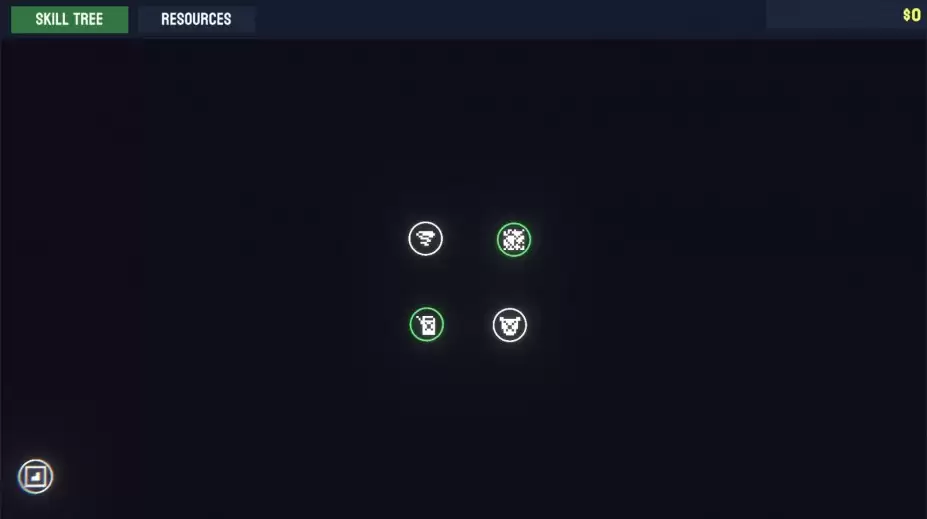The height and width of the screenshot is (519, 927).
Task: Switch to the Resources tab
Action: pos(196,20)
